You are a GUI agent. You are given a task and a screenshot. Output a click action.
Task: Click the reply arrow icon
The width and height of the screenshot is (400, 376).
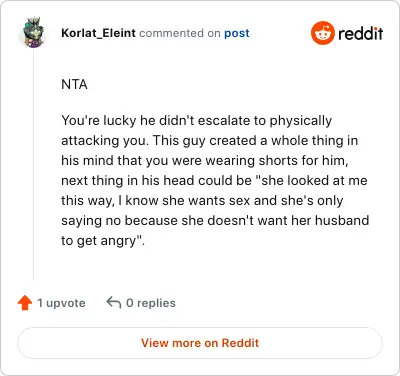(114, 303)
